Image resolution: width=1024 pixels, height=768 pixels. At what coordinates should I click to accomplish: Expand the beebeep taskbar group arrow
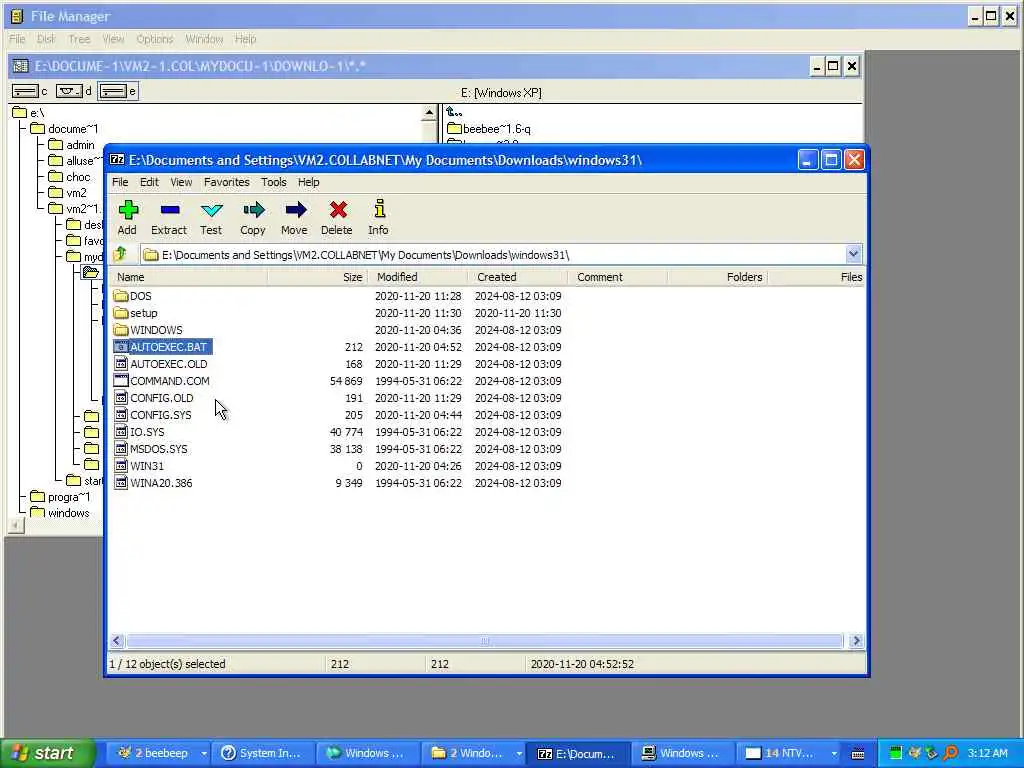(x=204, y=754)
